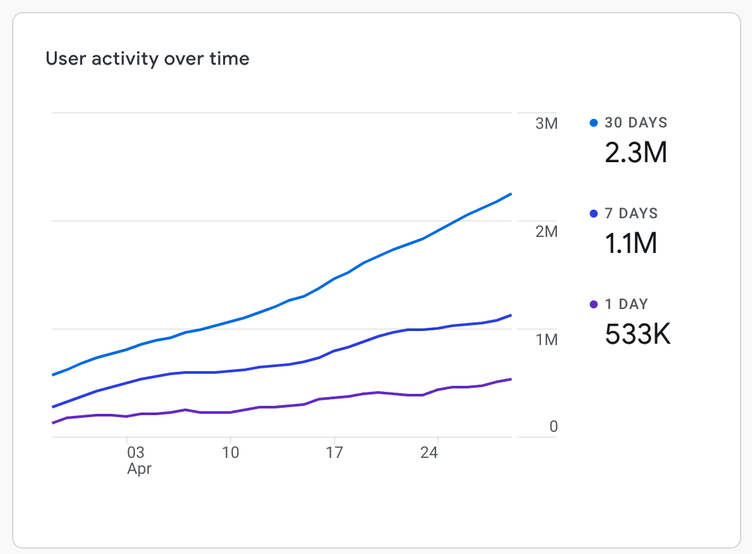Click the 17 date axis label

click(334, 453)
